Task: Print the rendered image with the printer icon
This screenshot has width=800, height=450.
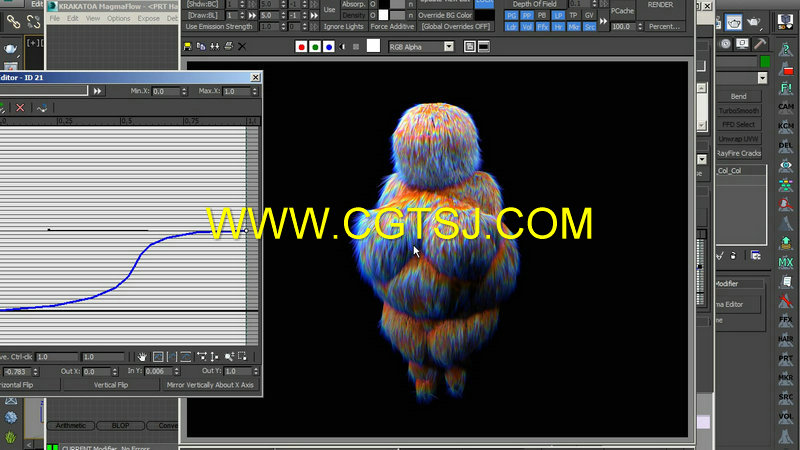Action: tap(229, 47)
